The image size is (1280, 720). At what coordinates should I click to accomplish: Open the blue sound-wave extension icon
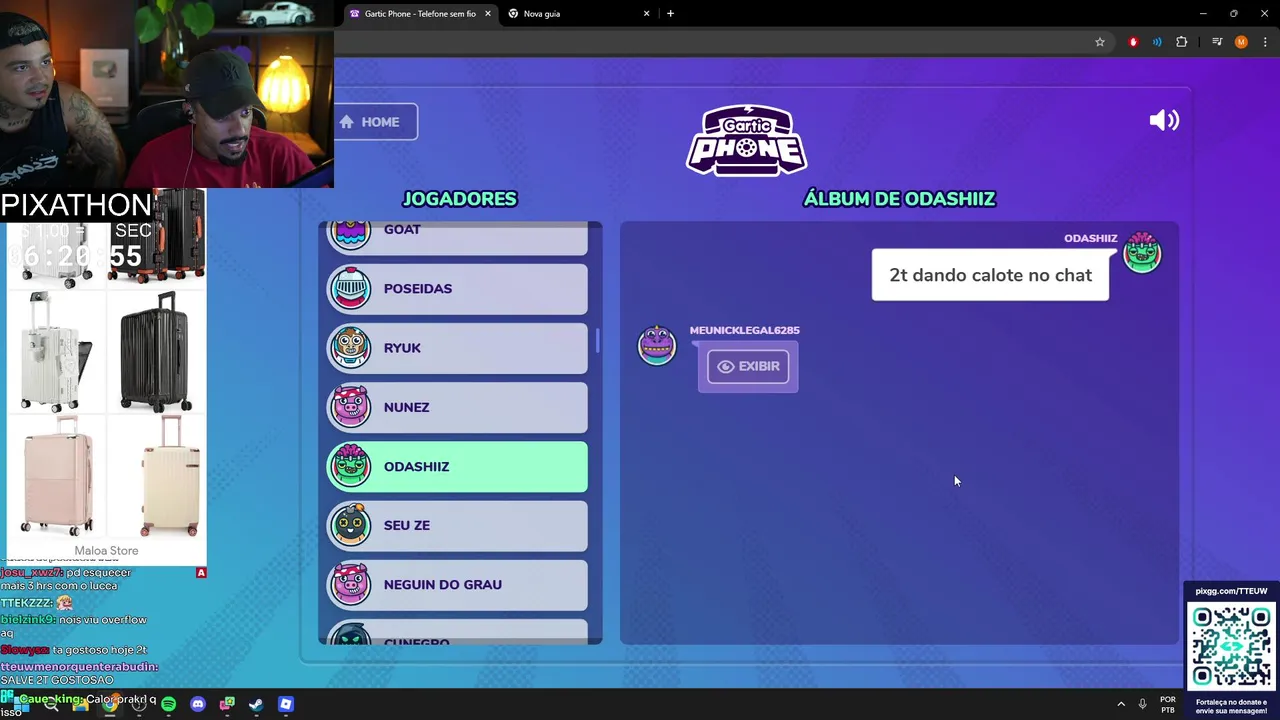pyautogui.click(x=1157, y=42)
